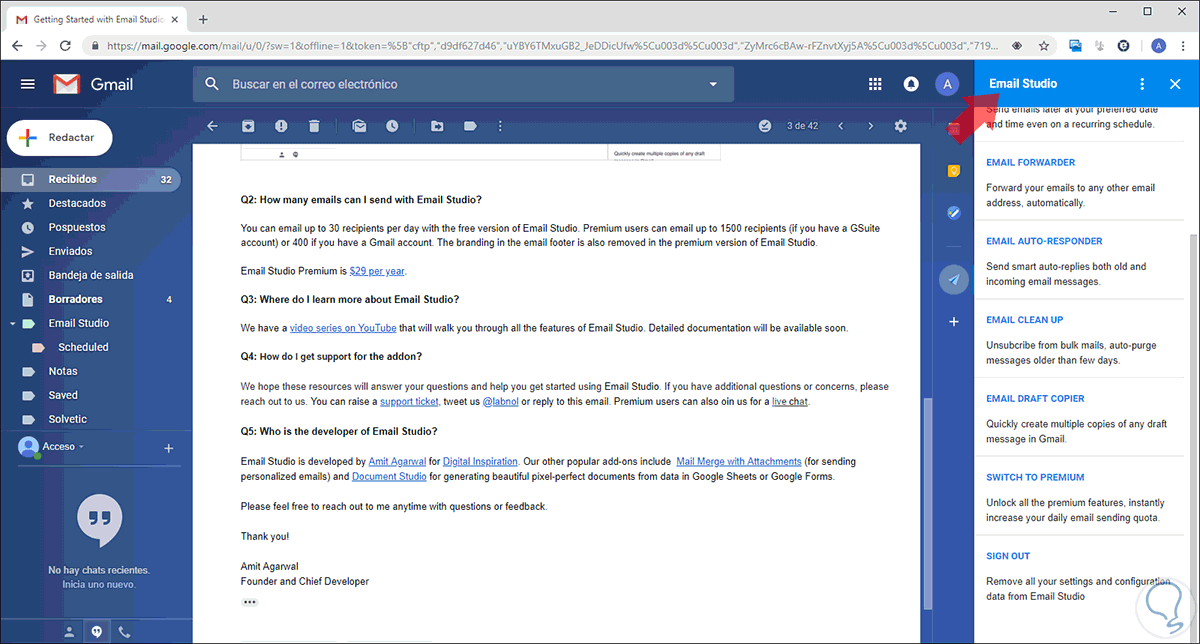Select Email Draft Copier option
Image resolution: width=1200 pixels, height=644 pixels.
(1035, 399)
